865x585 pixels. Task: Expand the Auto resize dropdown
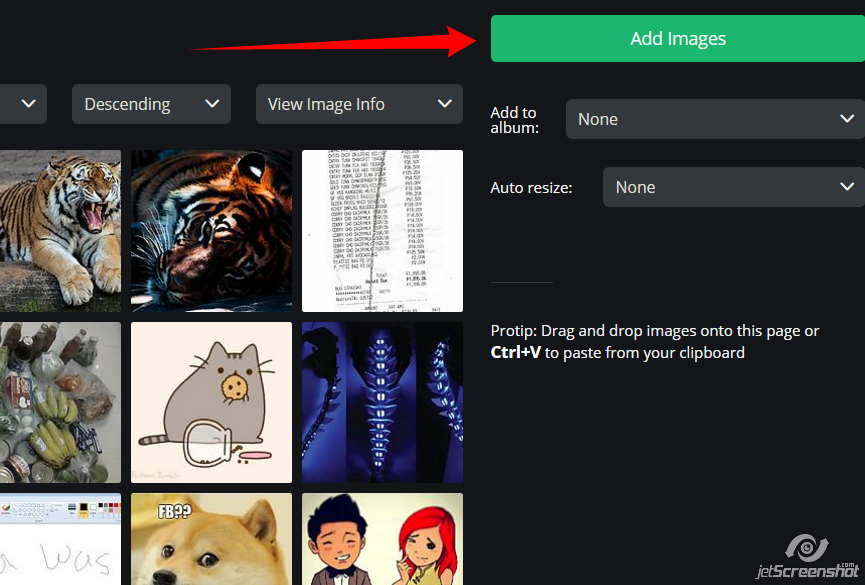(733, 187)
